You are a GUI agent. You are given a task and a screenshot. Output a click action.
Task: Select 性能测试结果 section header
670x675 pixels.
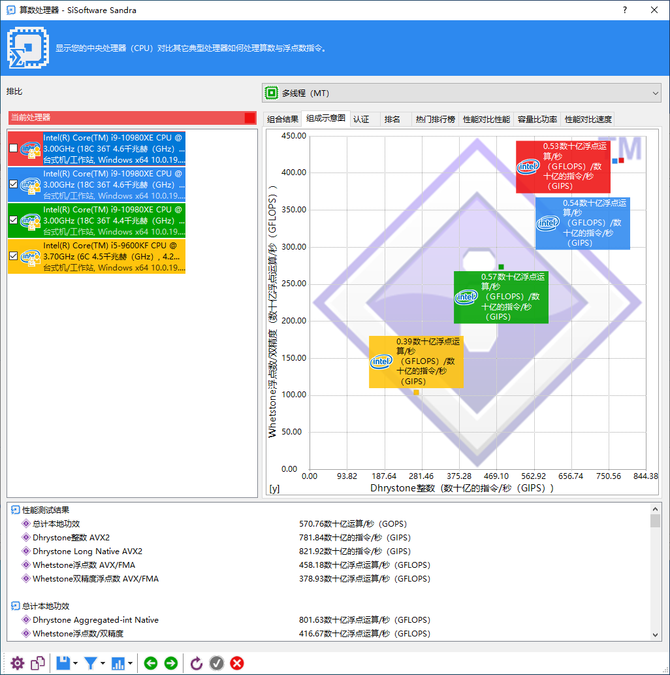45,510
